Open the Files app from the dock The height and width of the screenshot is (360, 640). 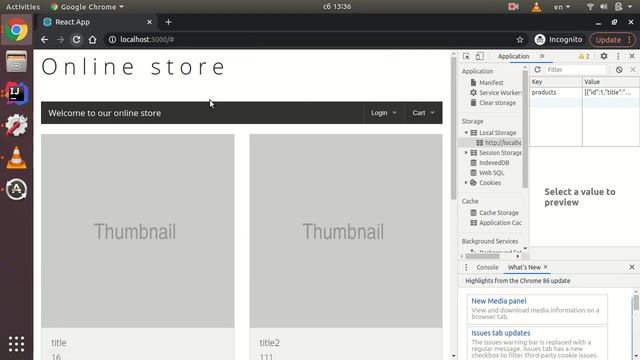point(16,62)
